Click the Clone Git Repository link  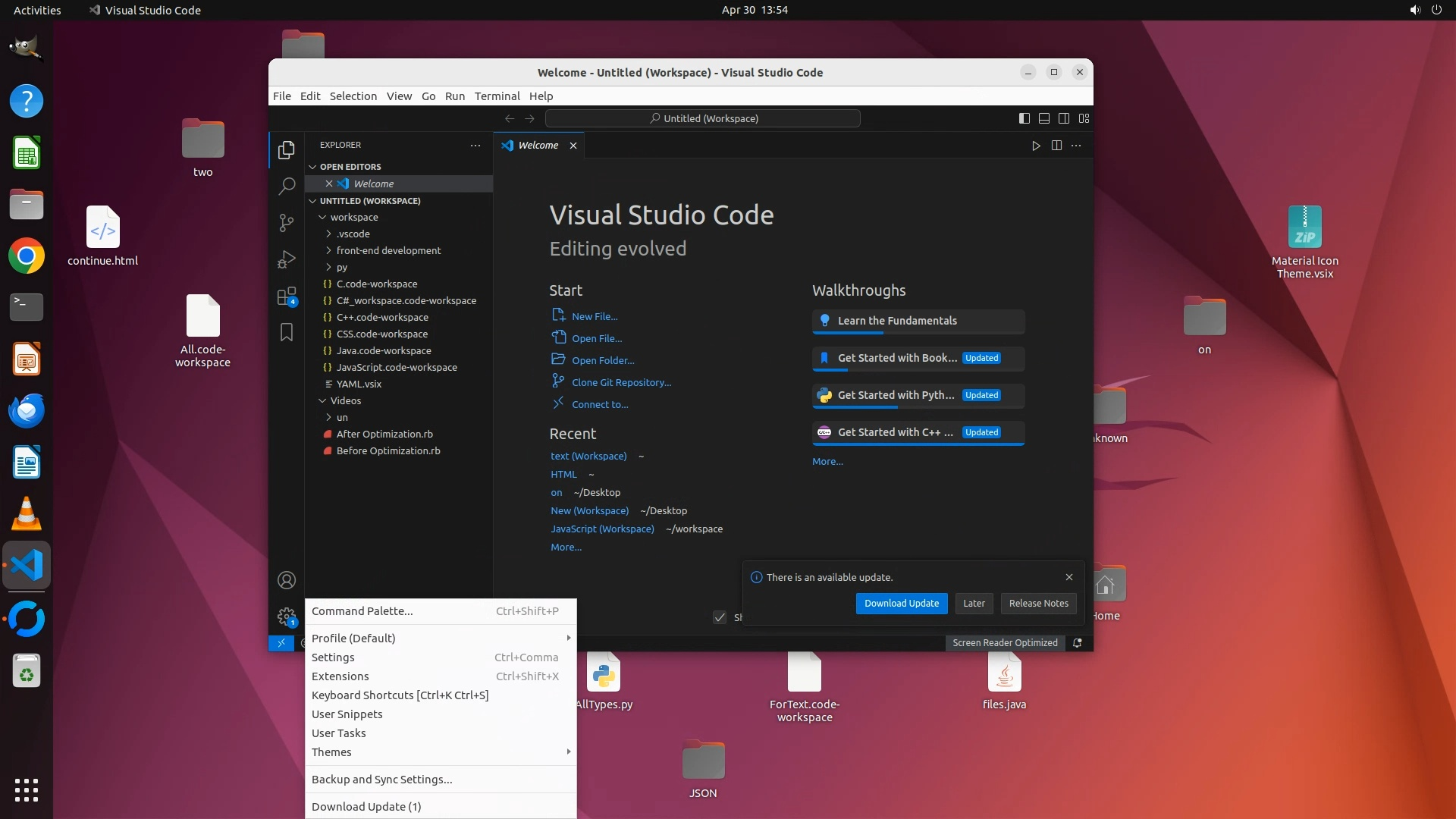pyautogui.click(x=621, y=383)
